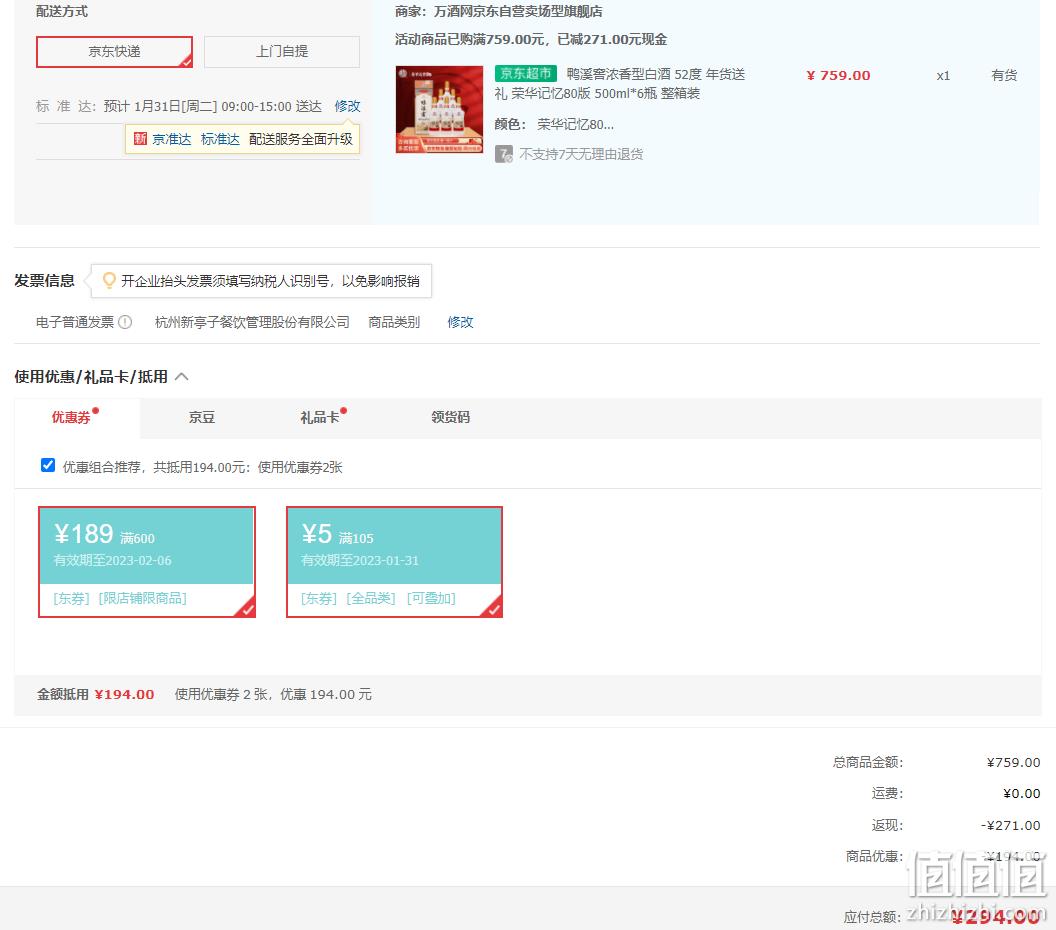The width and height of the screenshot is (1056, 930).
Task: Switch to the 领货码 tab
Action: (x=451, y=418)
